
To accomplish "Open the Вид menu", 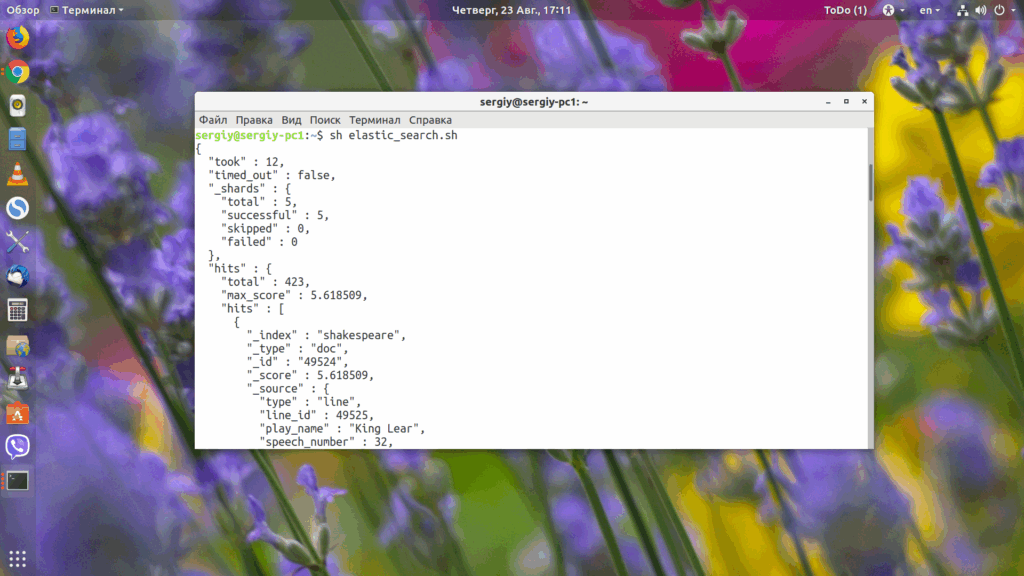I will 291,120.
